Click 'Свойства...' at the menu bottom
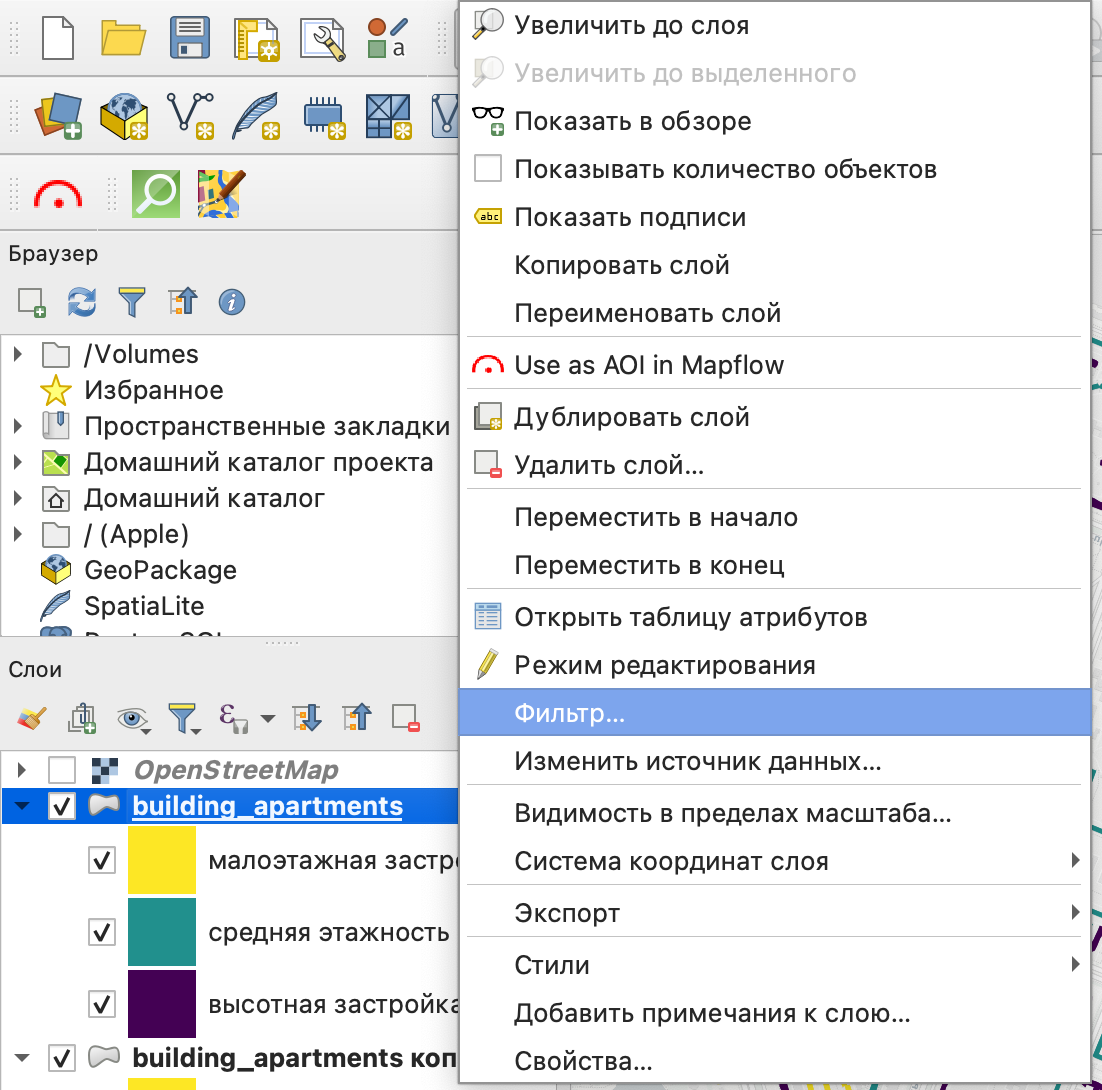 [583, 1061]
